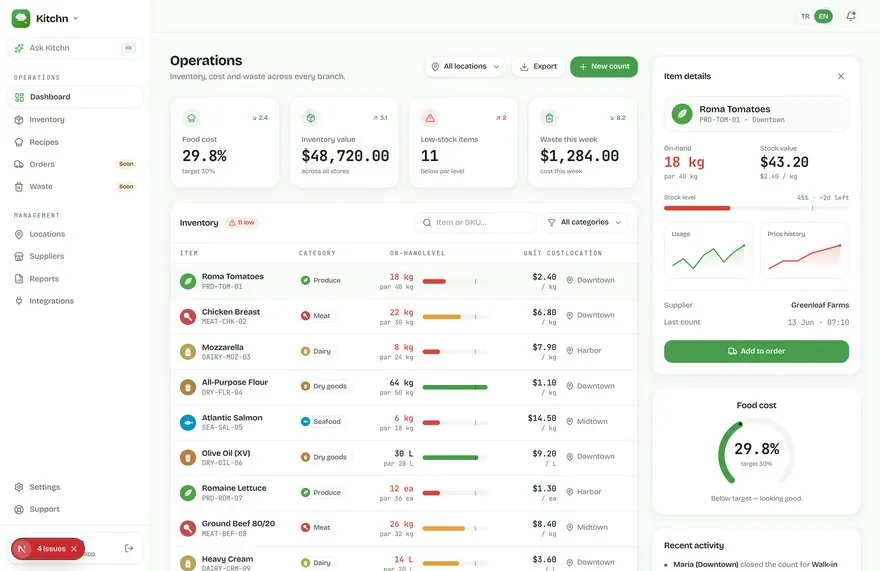This screenshot has width=880, height=571.
Task: Click the Olive Oil (XV) item icon
Action: pyautogui.click(x=188, y=457)
